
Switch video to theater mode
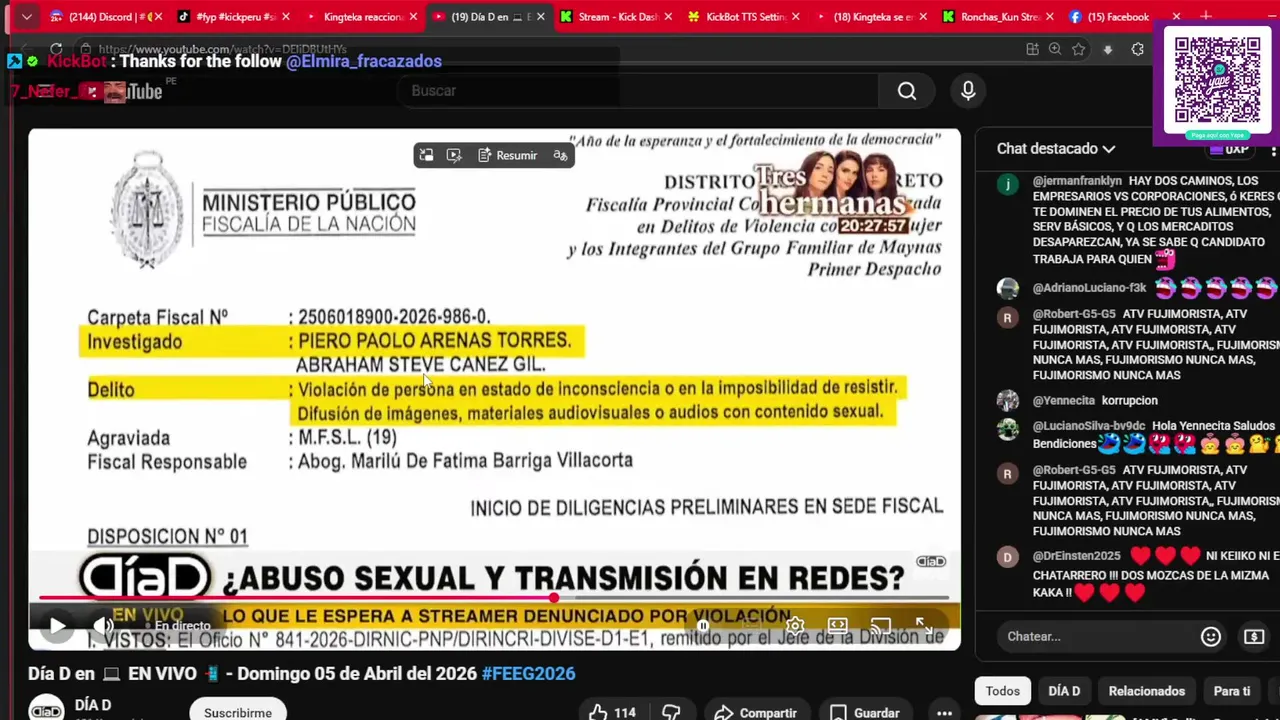point(838,626)
